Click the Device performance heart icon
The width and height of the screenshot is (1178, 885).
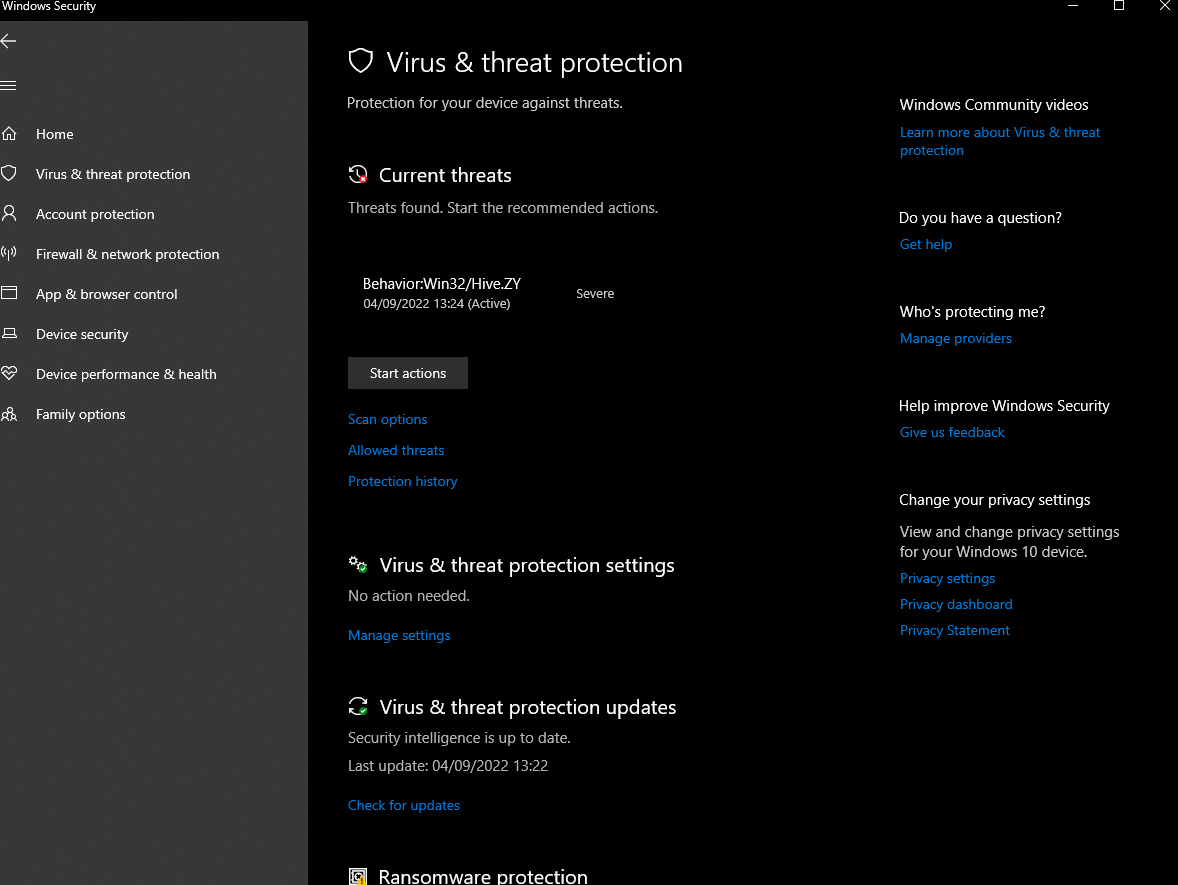(9, 374)
